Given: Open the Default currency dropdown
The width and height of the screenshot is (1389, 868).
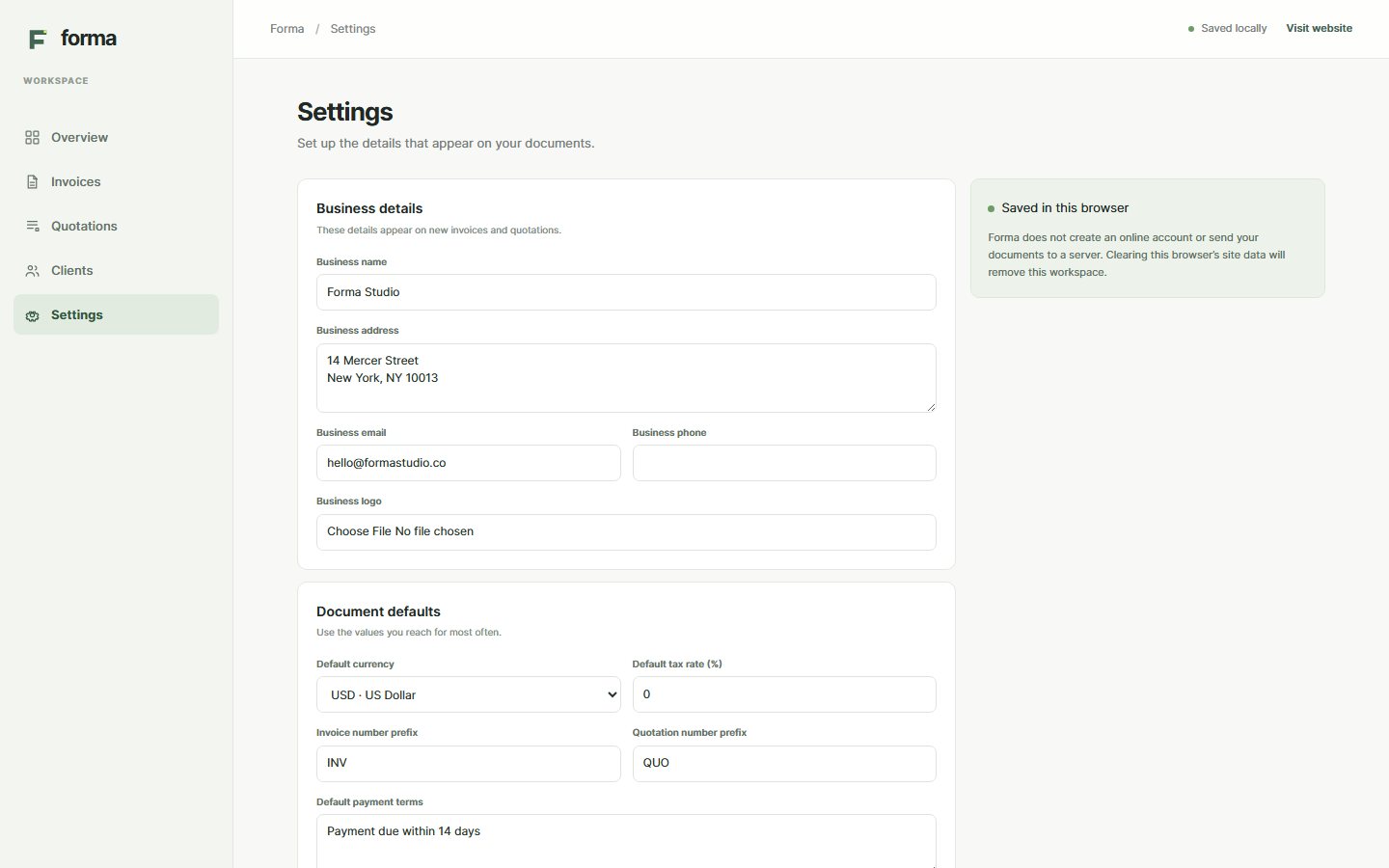Looking at the screenshot, I should pos(468,694).
